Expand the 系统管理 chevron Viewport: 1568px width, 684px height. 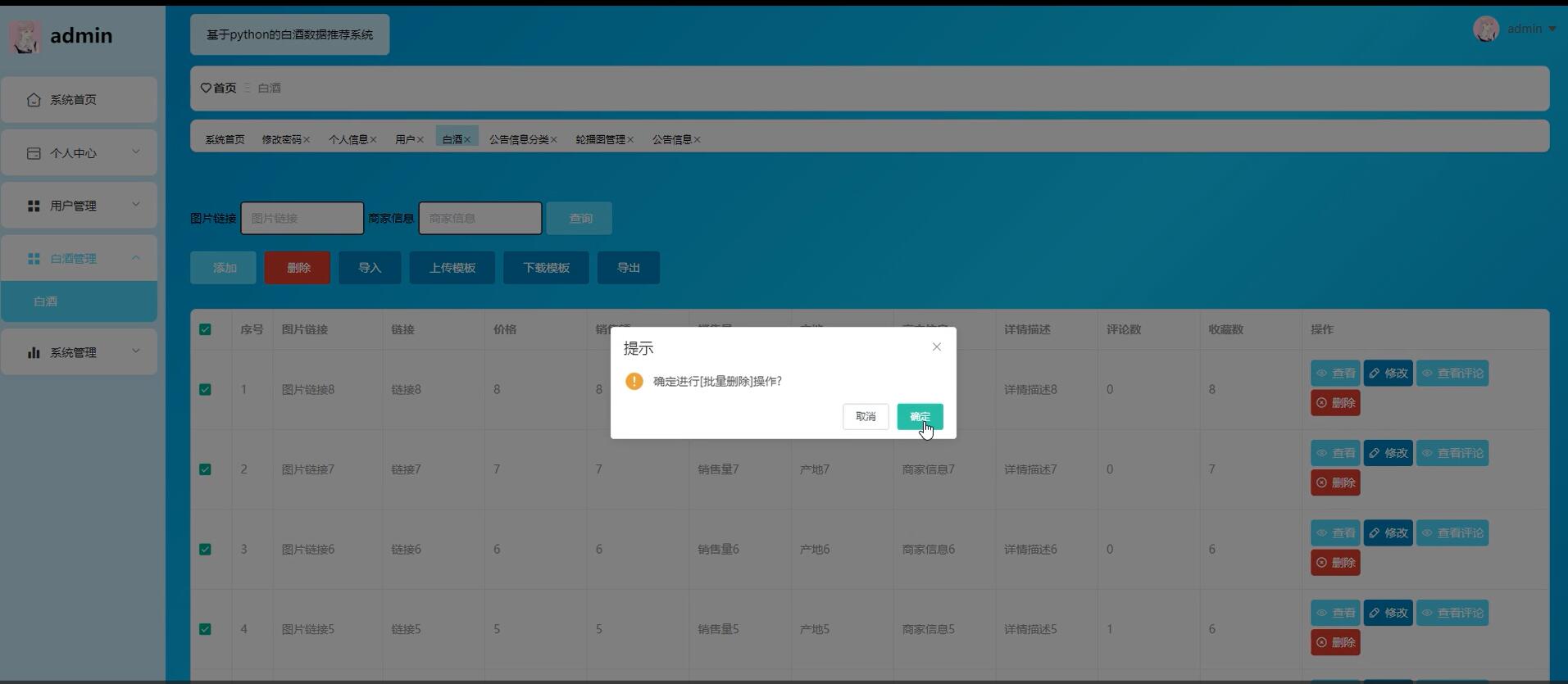[x=136, y=351]
